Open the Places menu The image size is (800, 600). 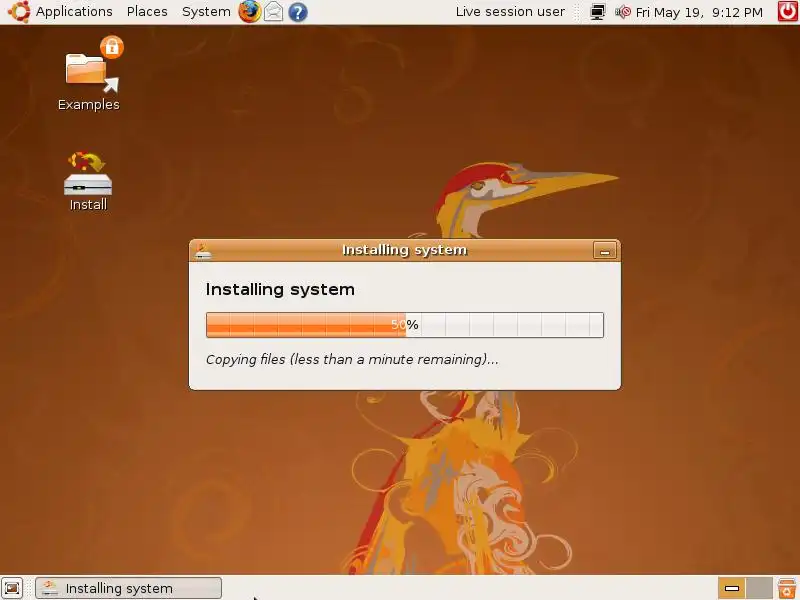(147, 12)
